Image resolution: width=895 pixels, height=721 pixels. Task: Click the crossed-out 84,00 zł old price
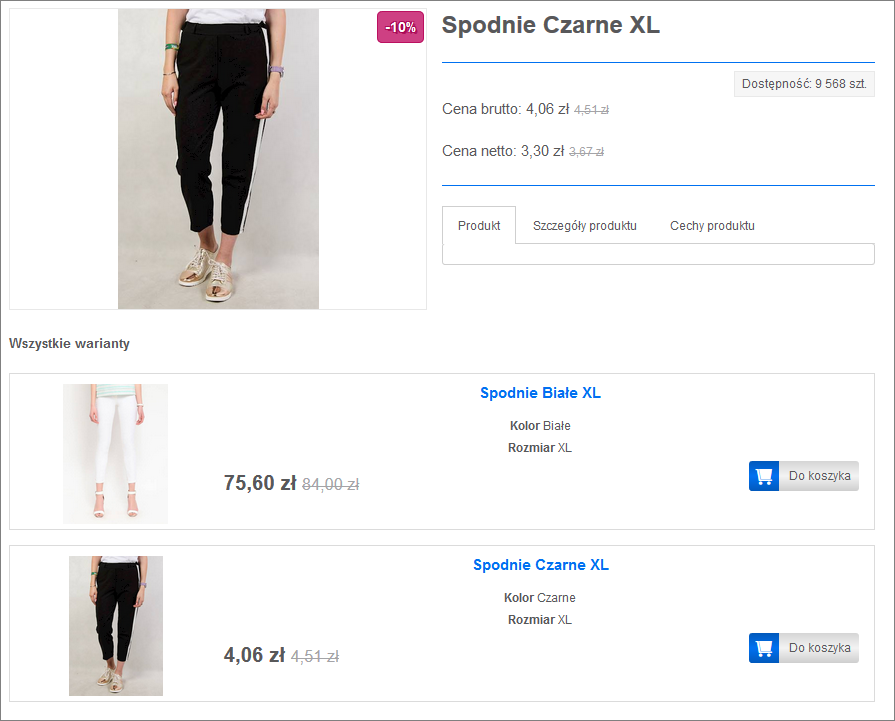[330, 485]
